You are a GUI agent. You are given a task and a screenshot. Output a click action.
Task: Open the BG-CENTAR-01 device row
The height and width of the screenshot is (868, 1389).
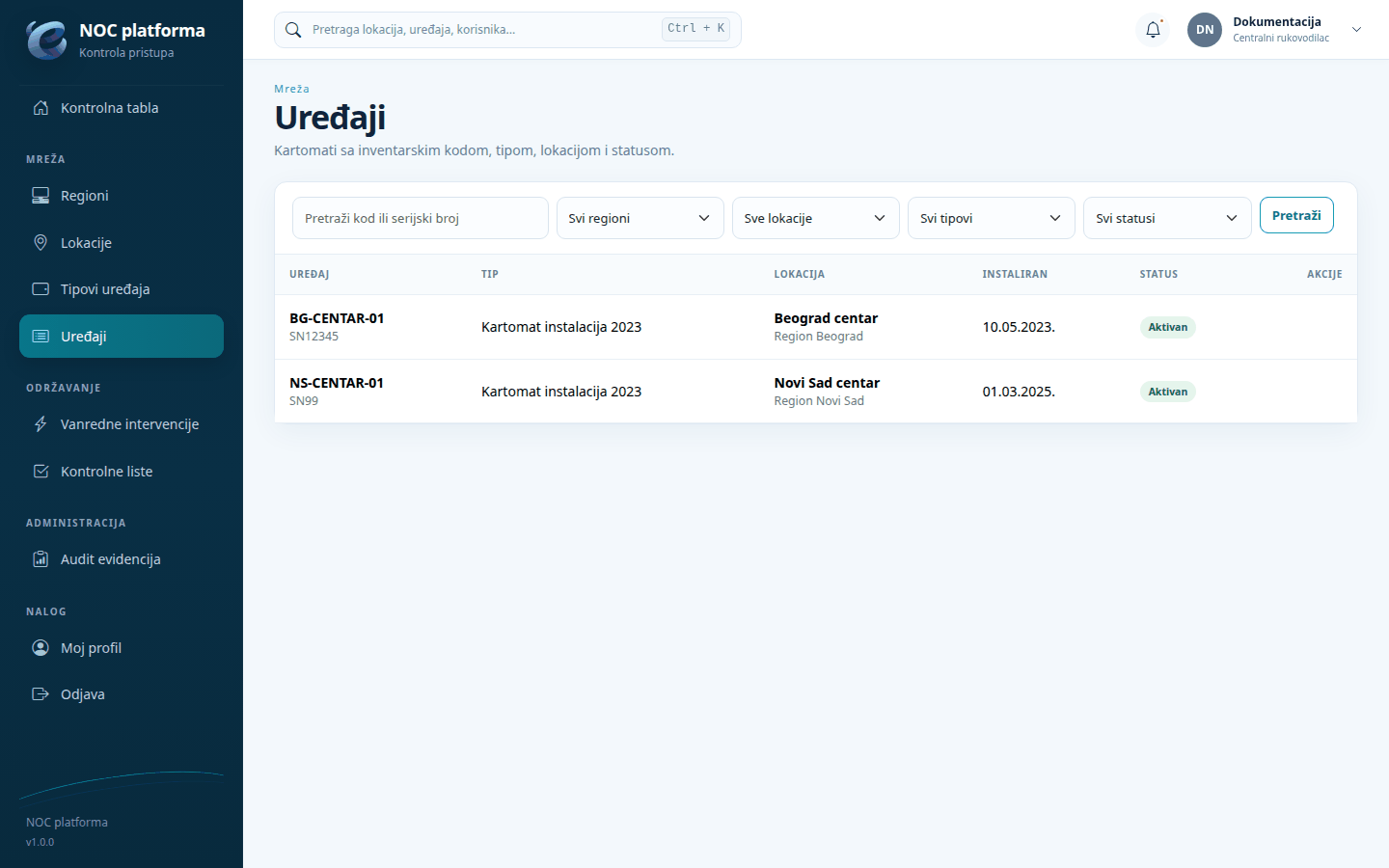[x=816, y=327]
